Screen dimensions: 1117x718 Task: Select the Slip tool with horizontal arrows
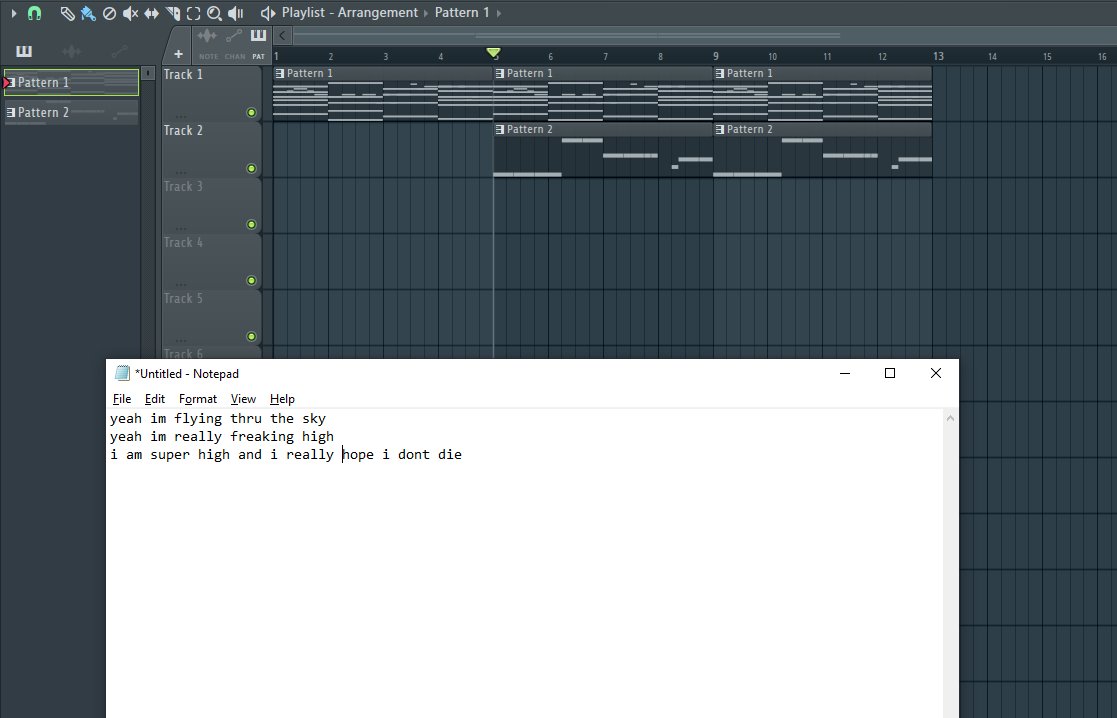tap(152, 14)
